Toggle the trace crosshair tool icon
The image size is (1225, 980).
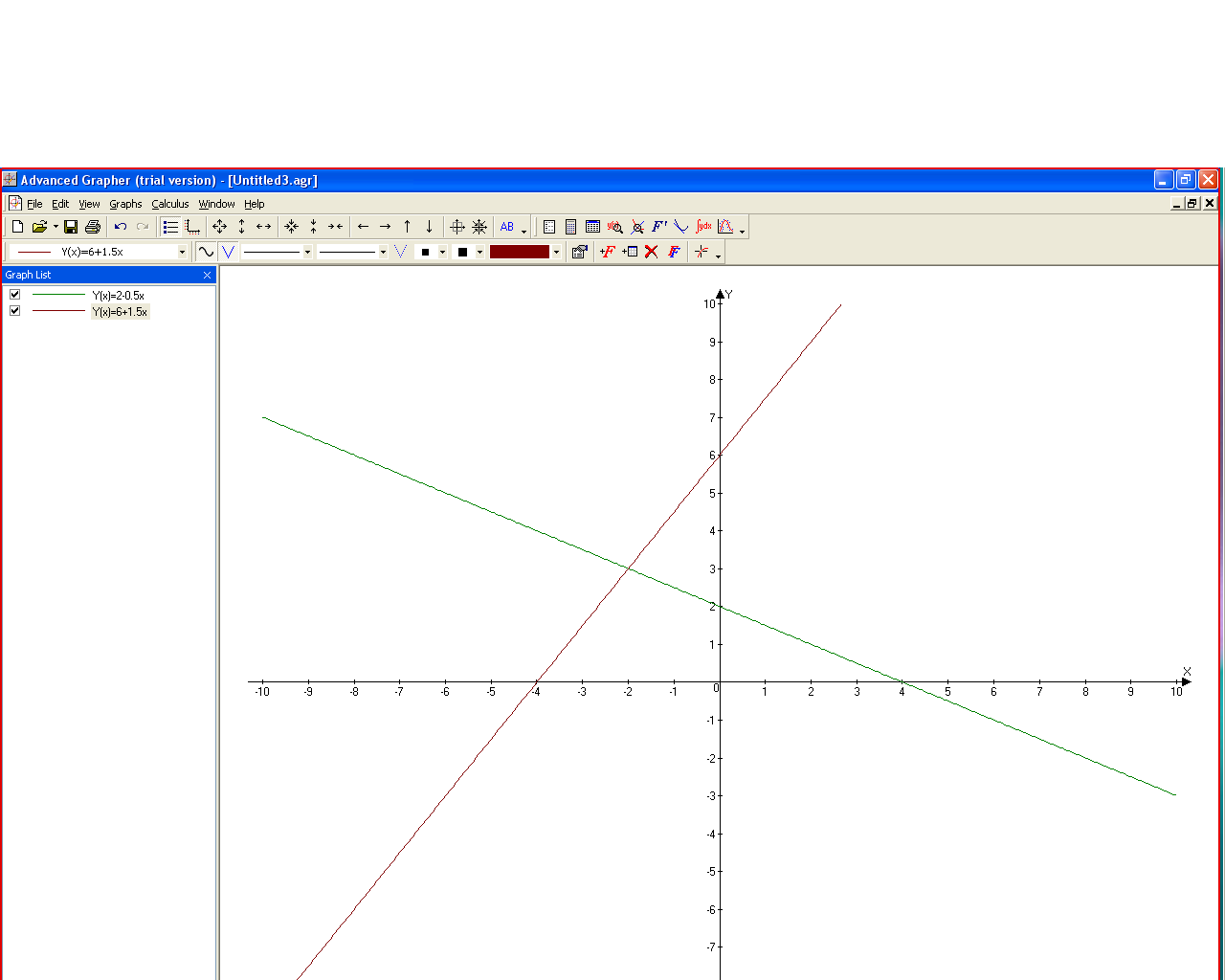(x=702, y=252)
